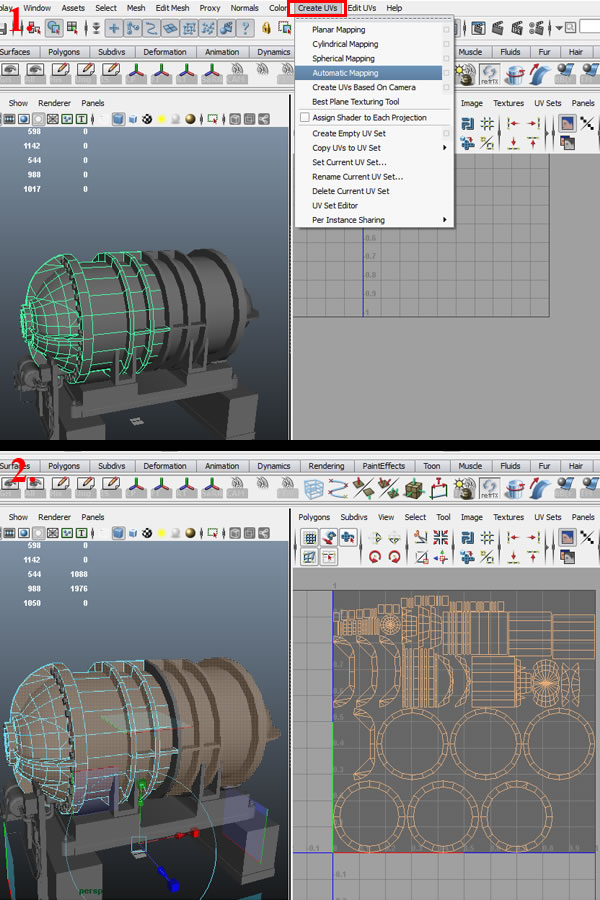The image size is (600, 900).
Task: Click the "1017" heads-up display value
Action: (32, 189)
